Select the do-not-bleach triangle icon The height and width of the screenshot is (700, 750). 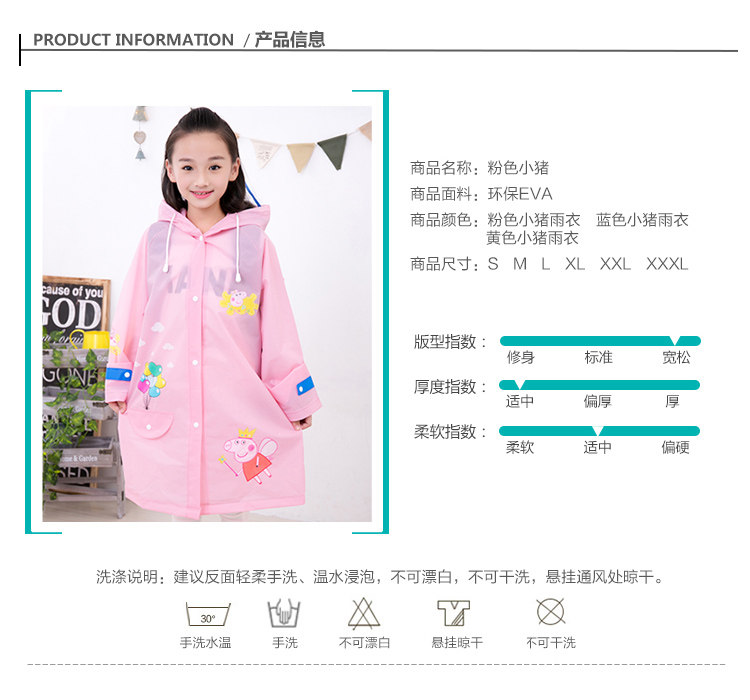[x=364, y=613]
